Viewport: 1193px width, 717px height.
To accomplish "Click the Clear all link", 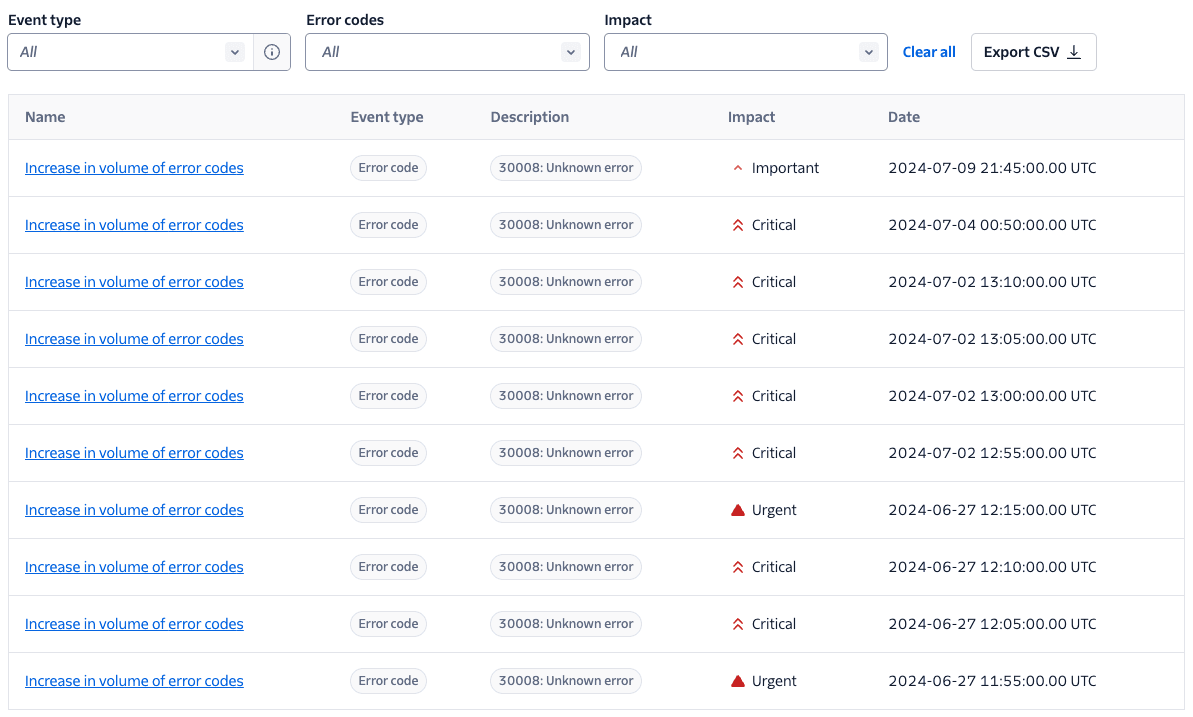I will click(x=928, y=51).
